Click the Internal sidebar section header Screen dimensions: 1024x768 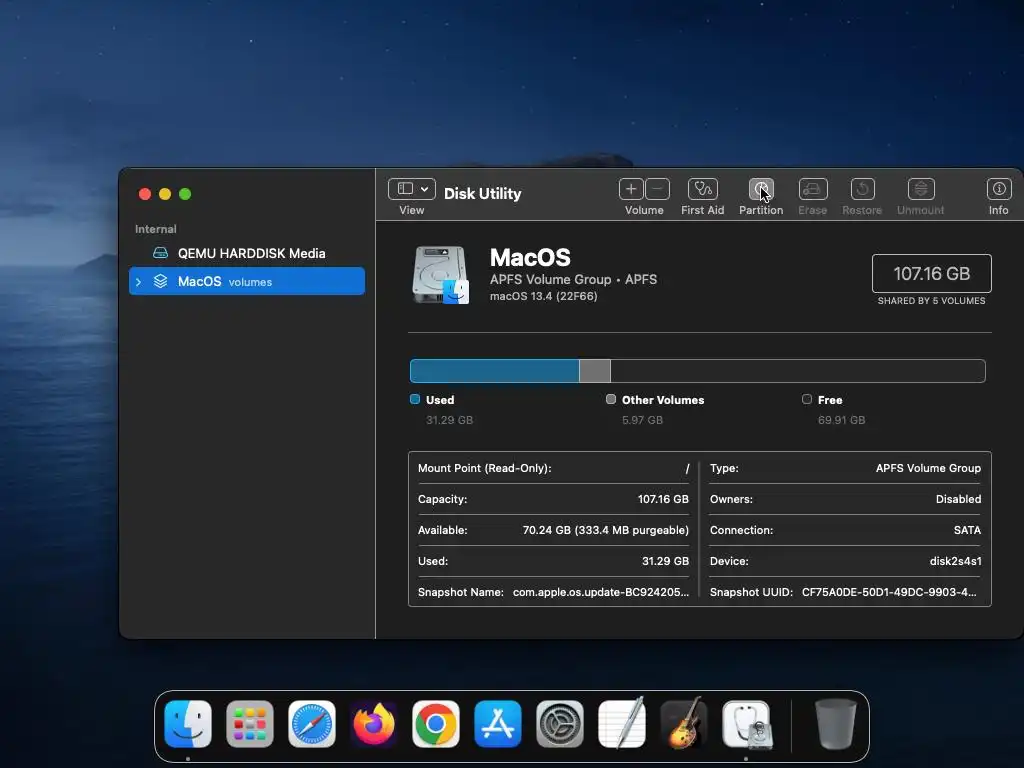(155, 229)
